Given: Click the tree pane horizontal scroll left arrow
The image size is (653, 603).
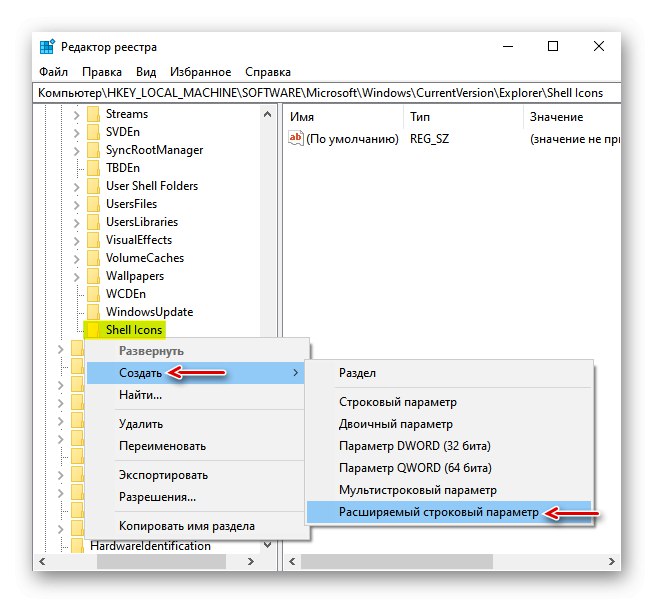Looking at the screenshot, I should click(42, 561).
